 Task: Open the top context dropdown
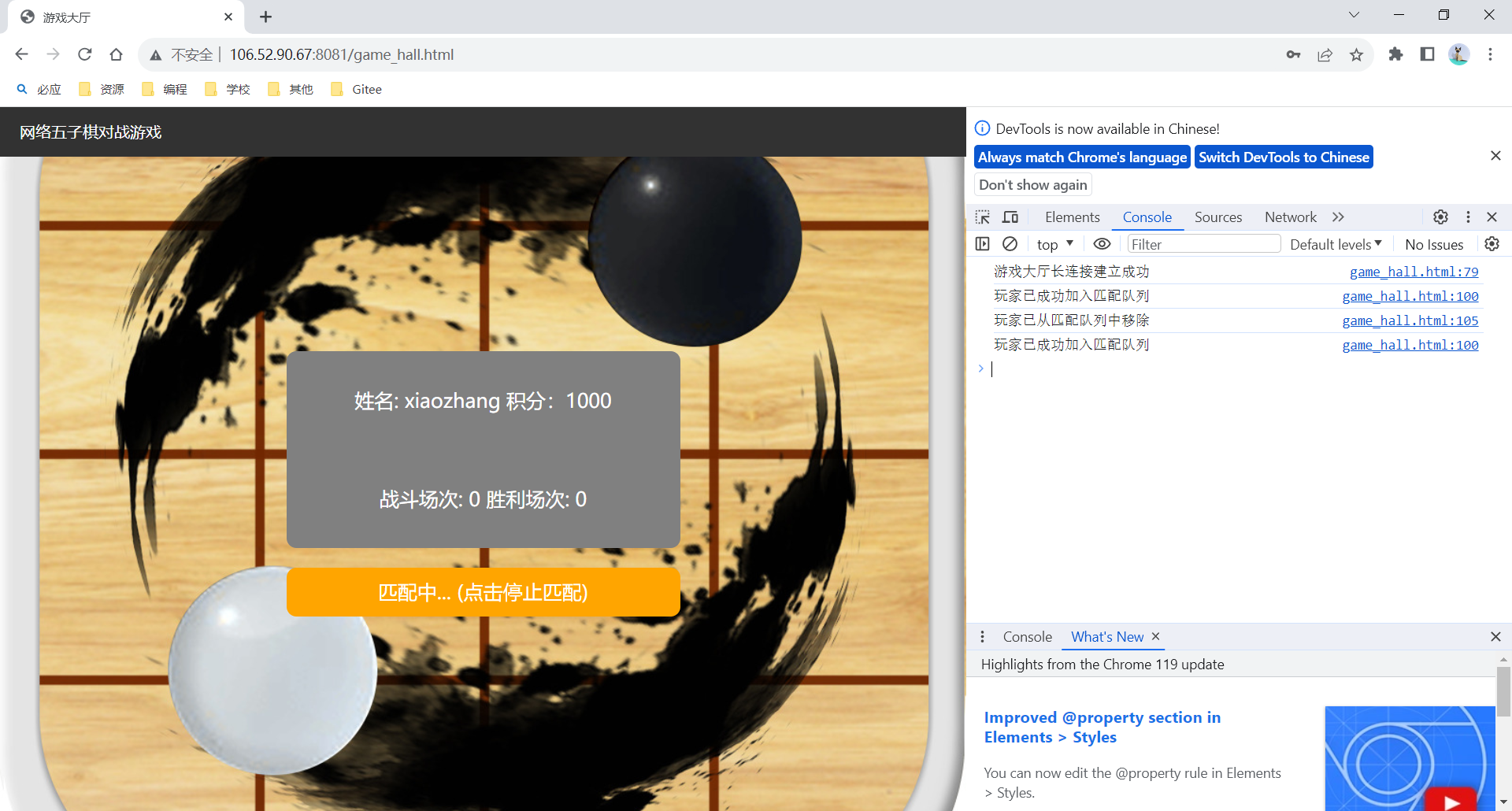tap(1055, 244)
